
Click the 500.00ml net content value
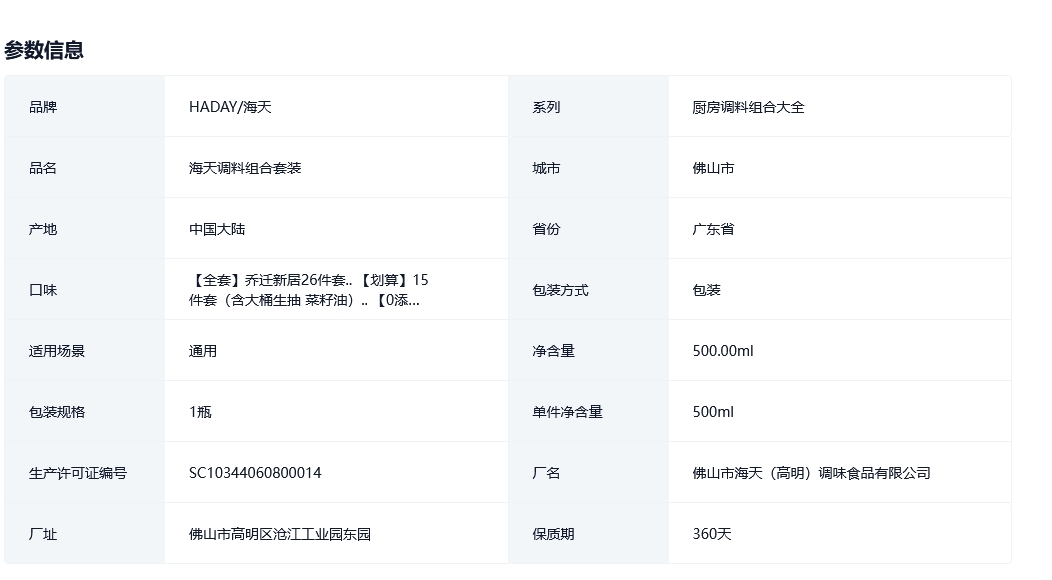pyautogui.click(x=723, y=352)
